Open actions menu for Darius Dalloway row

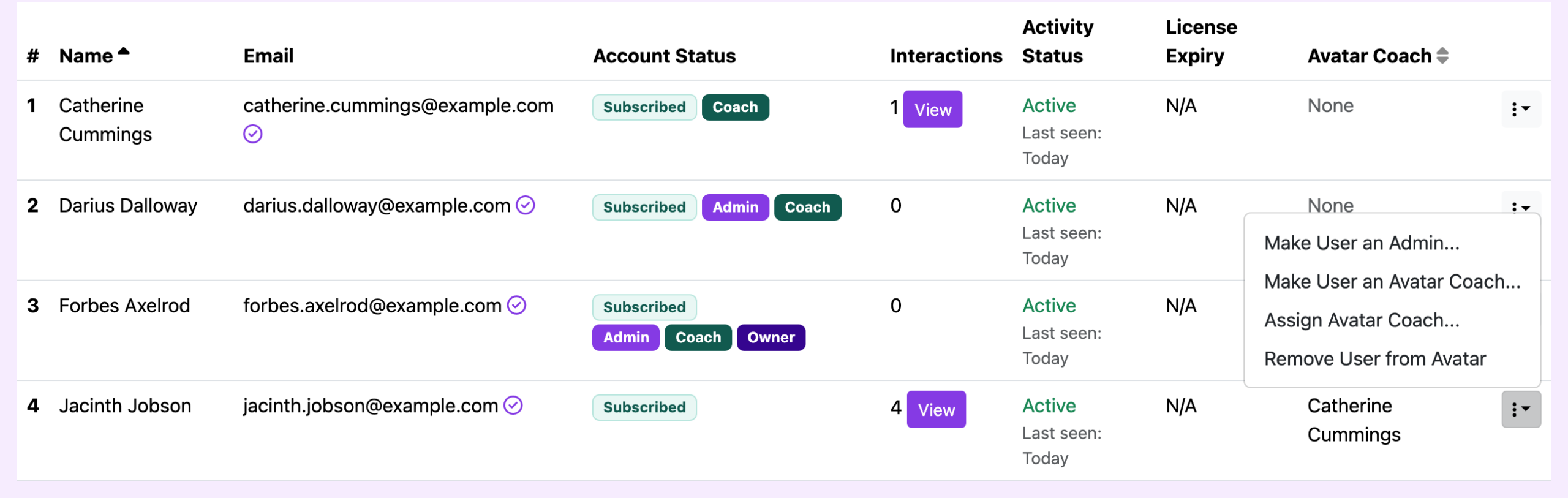pos(1521,203)
